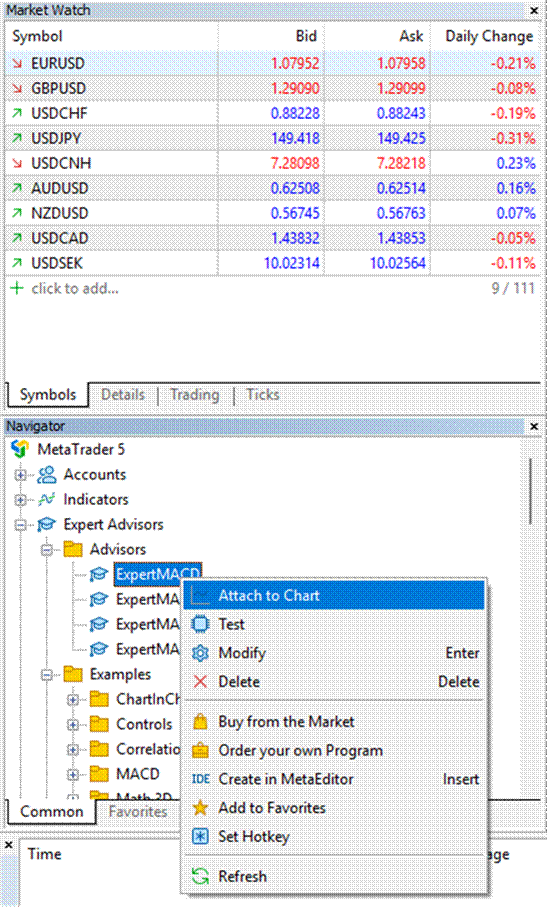Click the MACD folder icon
This screenshot has width=547, height=907.
pos(99,773)
